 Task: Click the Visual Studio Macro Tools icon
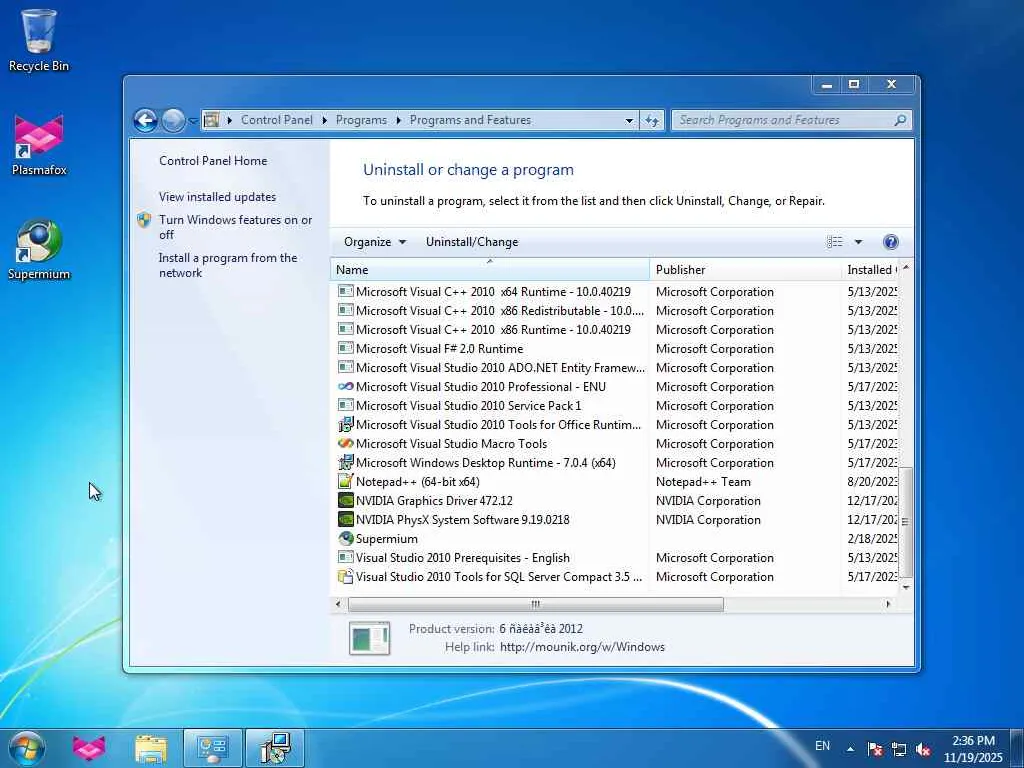[345, 443]
